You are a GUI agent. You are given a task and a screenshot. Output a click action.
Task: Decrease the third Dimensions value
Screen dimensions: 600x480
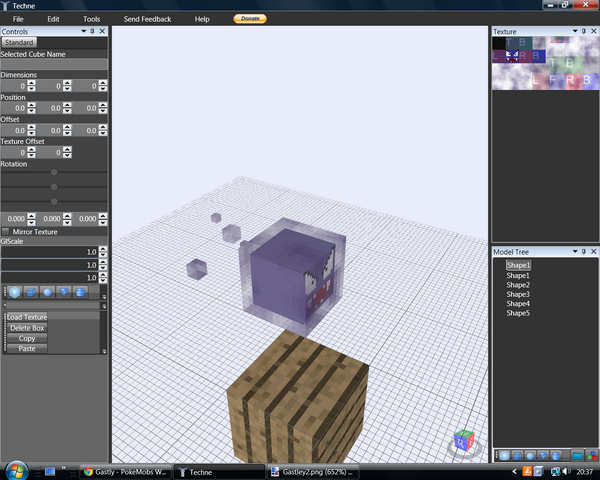point(103,88)
